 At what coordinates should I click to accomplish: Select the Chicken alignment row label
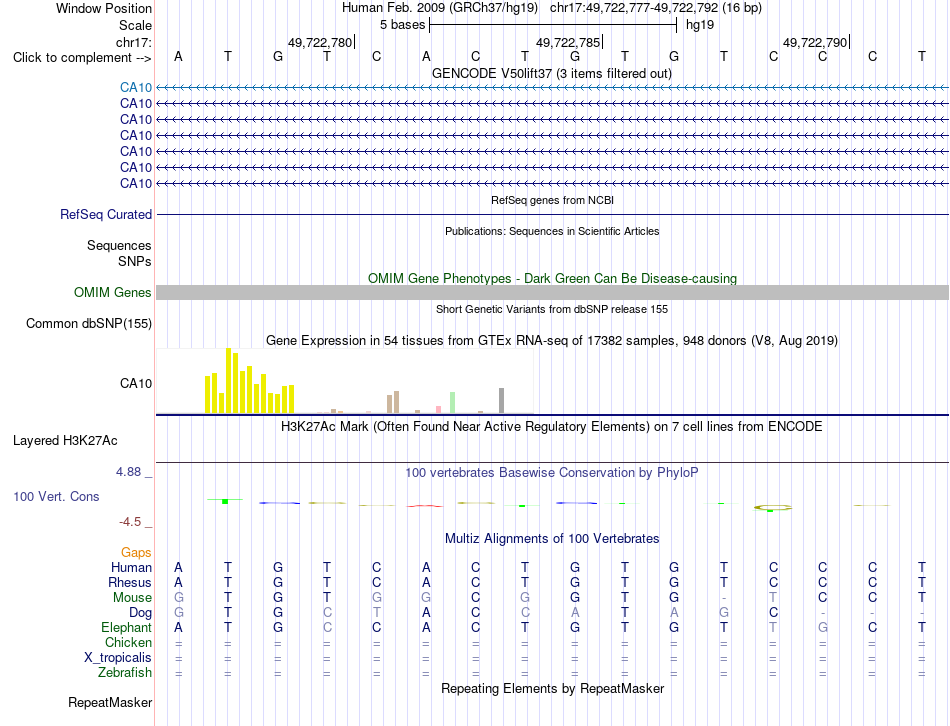[x=128, y=642]
